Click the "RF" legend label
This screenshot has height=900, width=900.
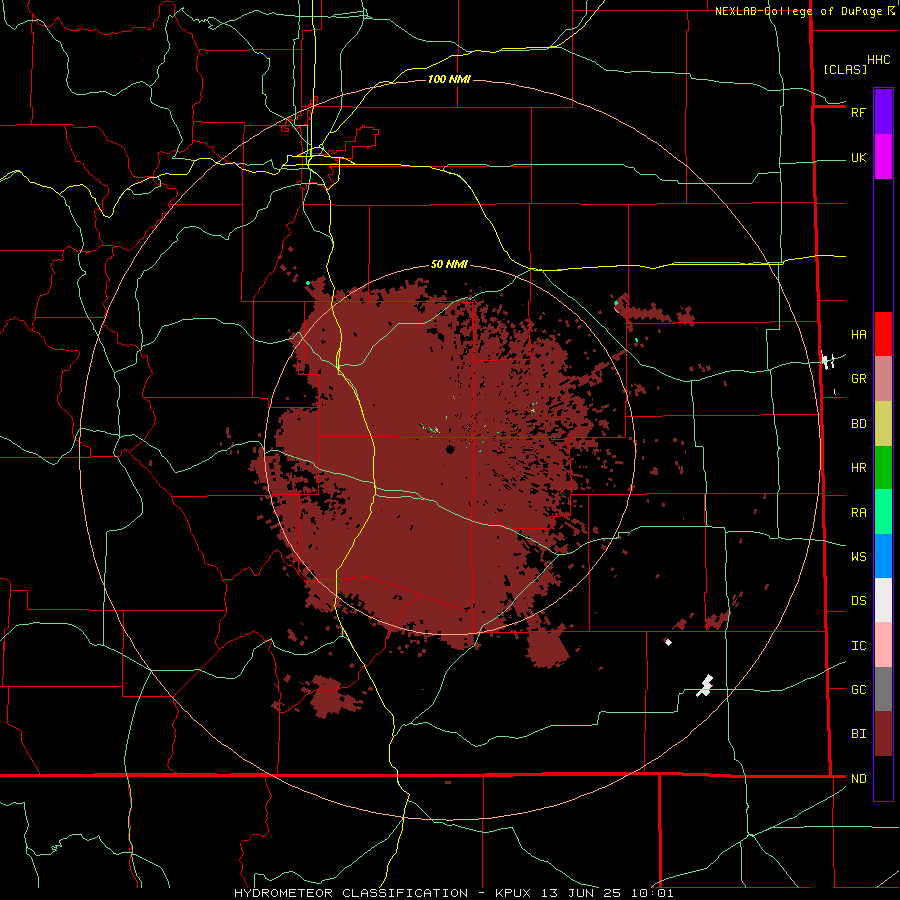coord(858,112)
